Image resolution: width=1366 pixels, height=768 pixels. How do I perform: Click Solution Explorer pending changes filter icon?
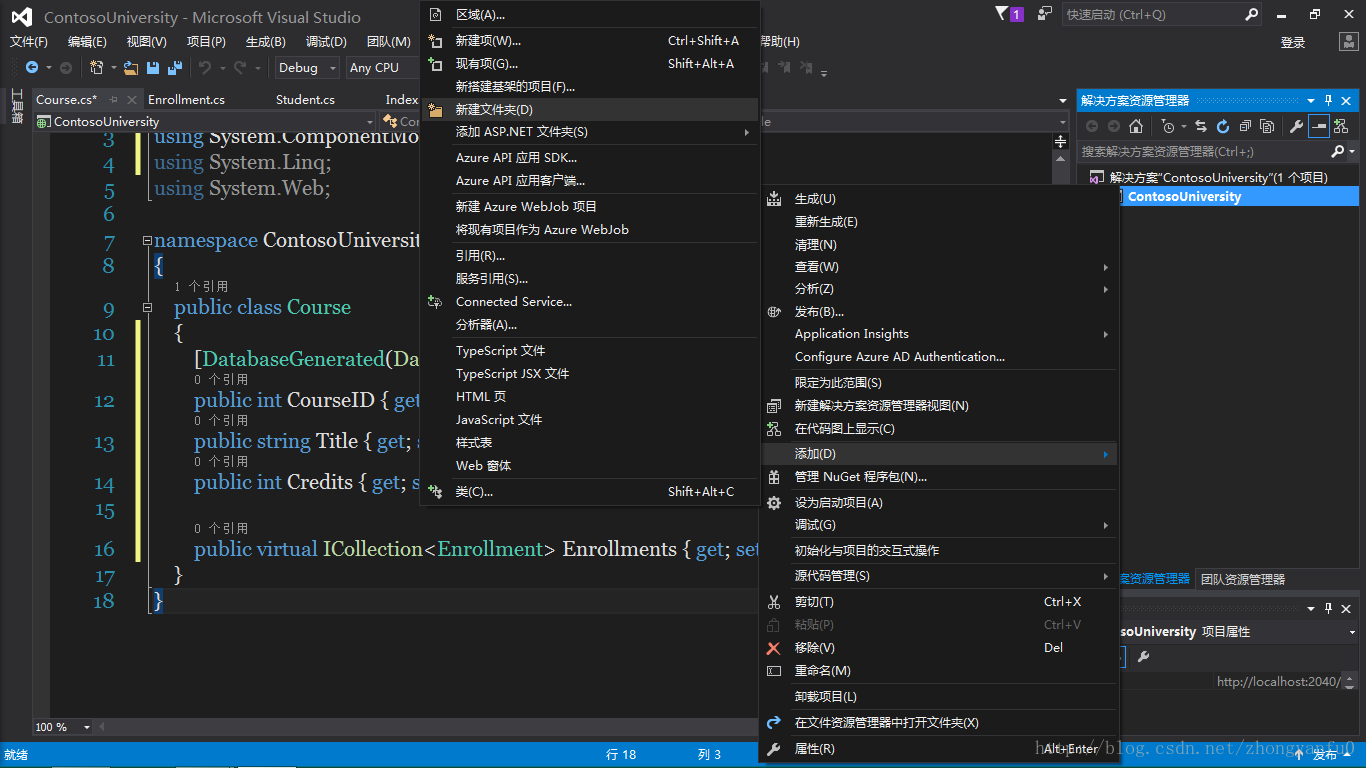[1167, 126]
